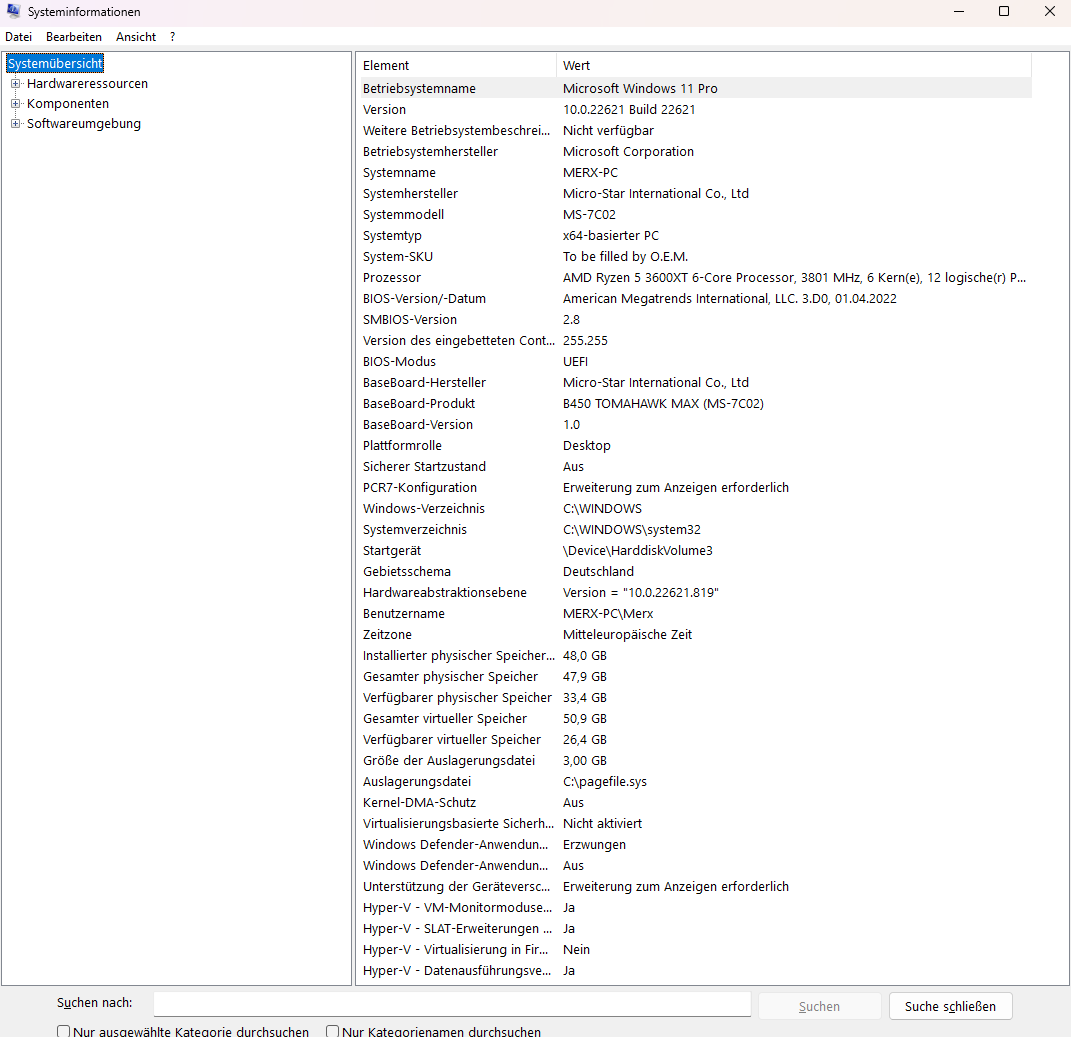Expand the Hardwareressourcen tree node
The width and height of the screenshot is (1071, 1037).
click(15, 83)
